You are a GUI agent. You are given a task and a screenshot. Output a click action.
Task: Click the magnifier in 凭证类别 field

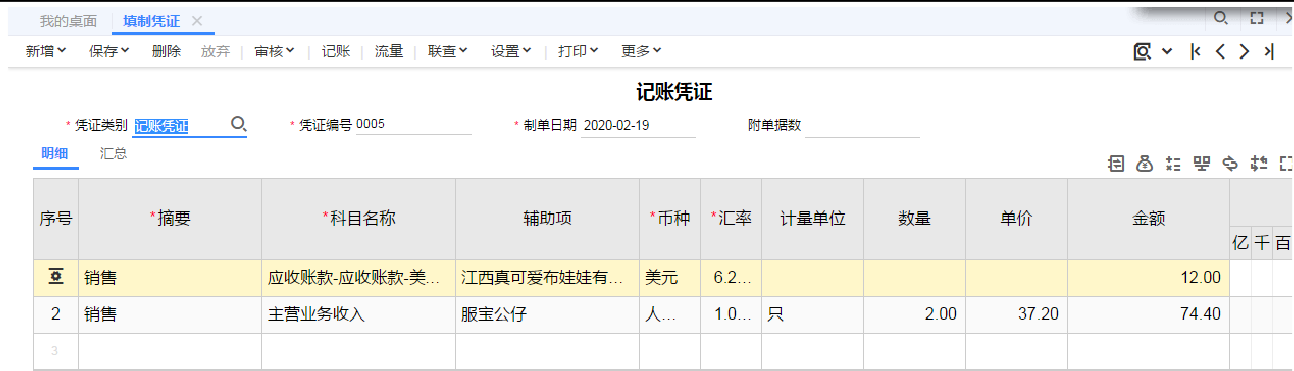(239, 124)
